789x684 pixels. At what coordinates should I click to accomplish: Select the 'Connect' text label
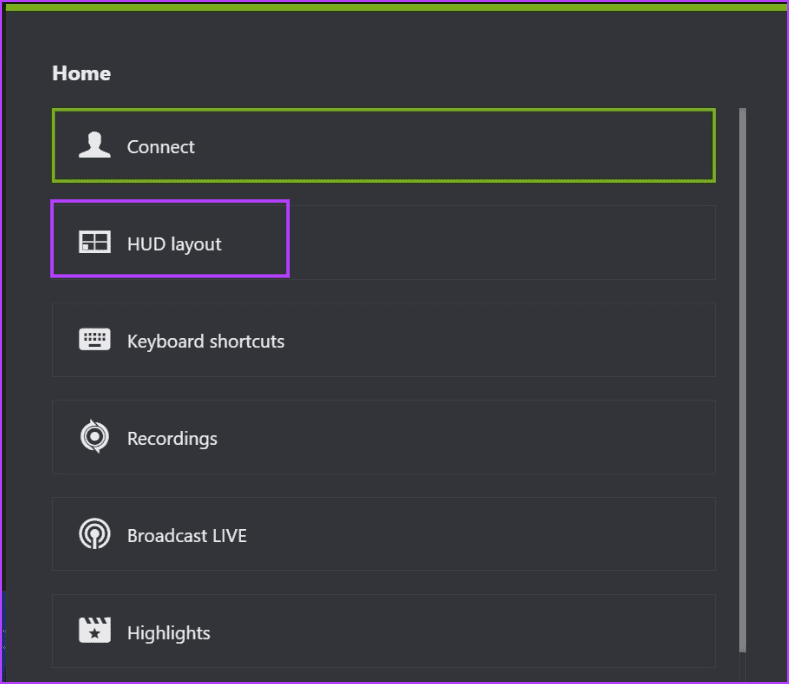[x=161, y=147]
